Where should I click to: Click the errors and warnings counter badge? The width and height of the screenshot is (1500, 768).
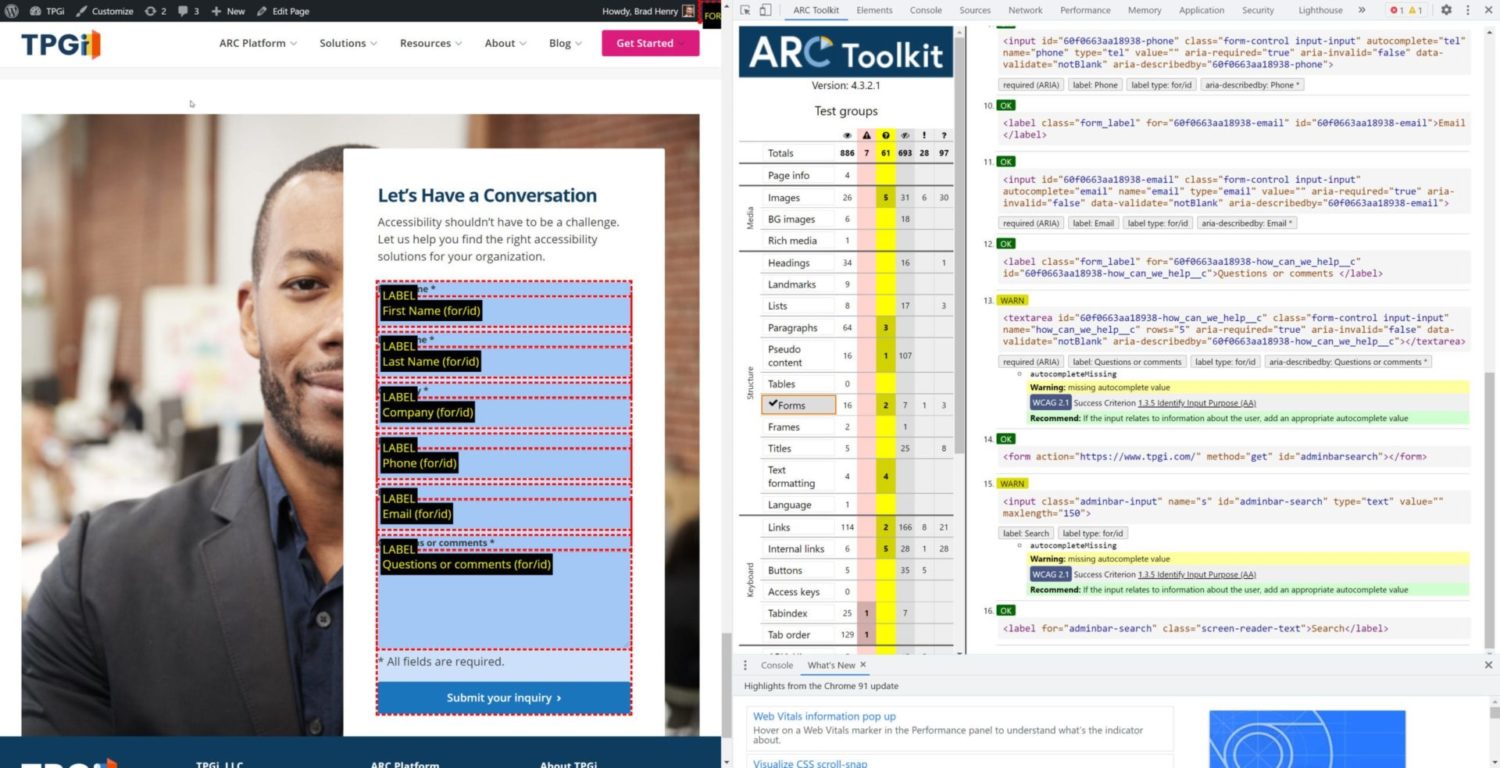1406,10
